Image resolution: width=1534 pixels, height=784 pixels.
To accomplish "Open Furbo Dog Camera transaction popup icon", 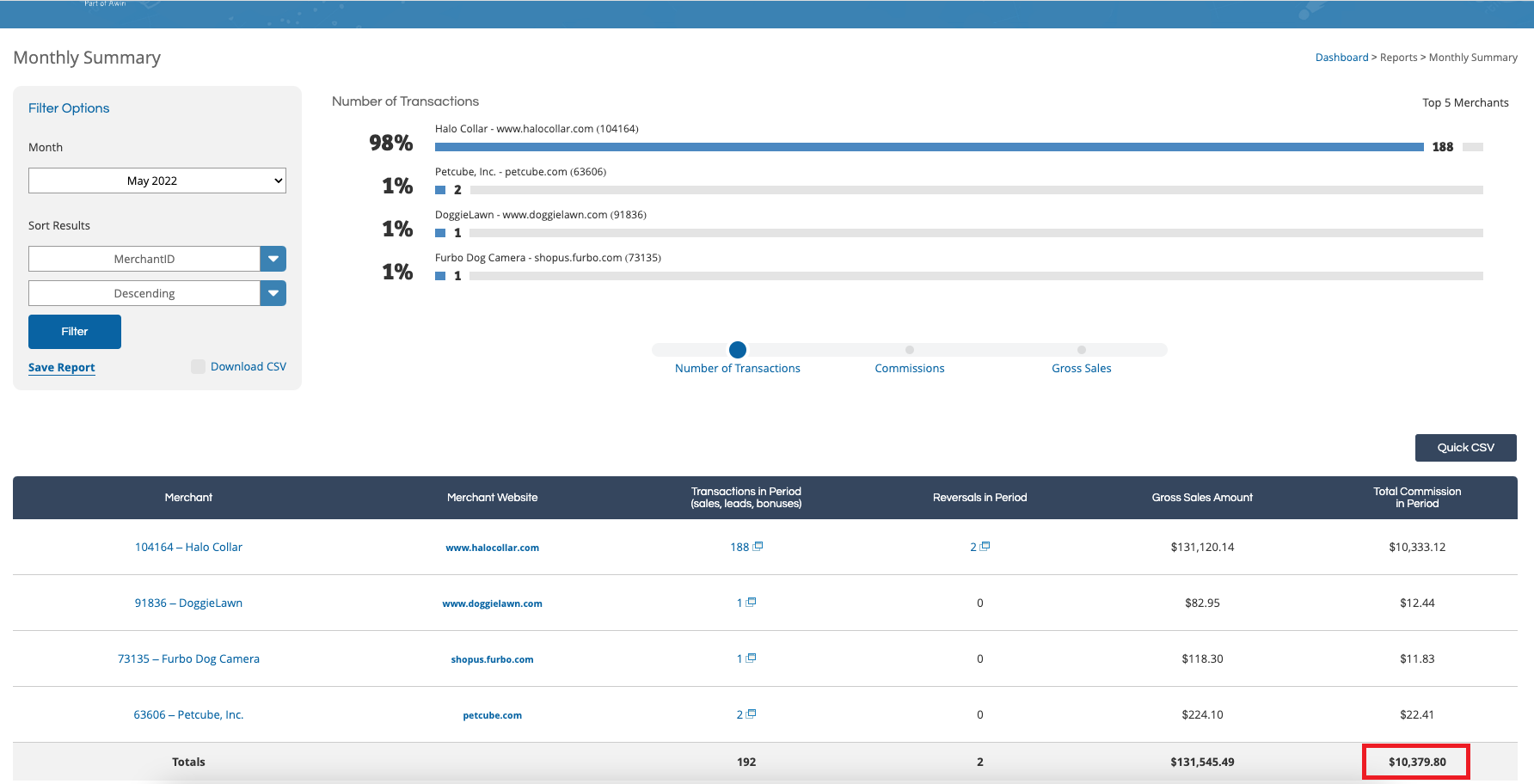I will pos(752,658).
